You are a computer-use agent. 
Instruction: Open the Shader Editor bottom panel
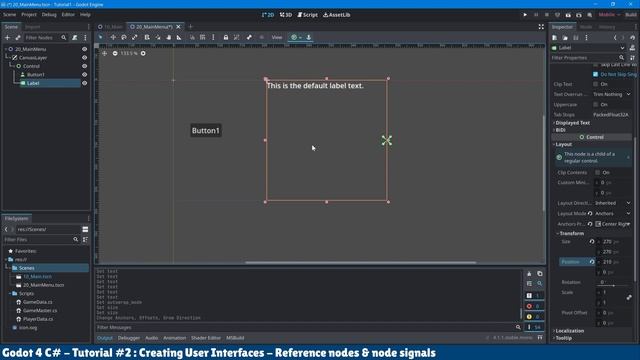click(x=206, y=338)
